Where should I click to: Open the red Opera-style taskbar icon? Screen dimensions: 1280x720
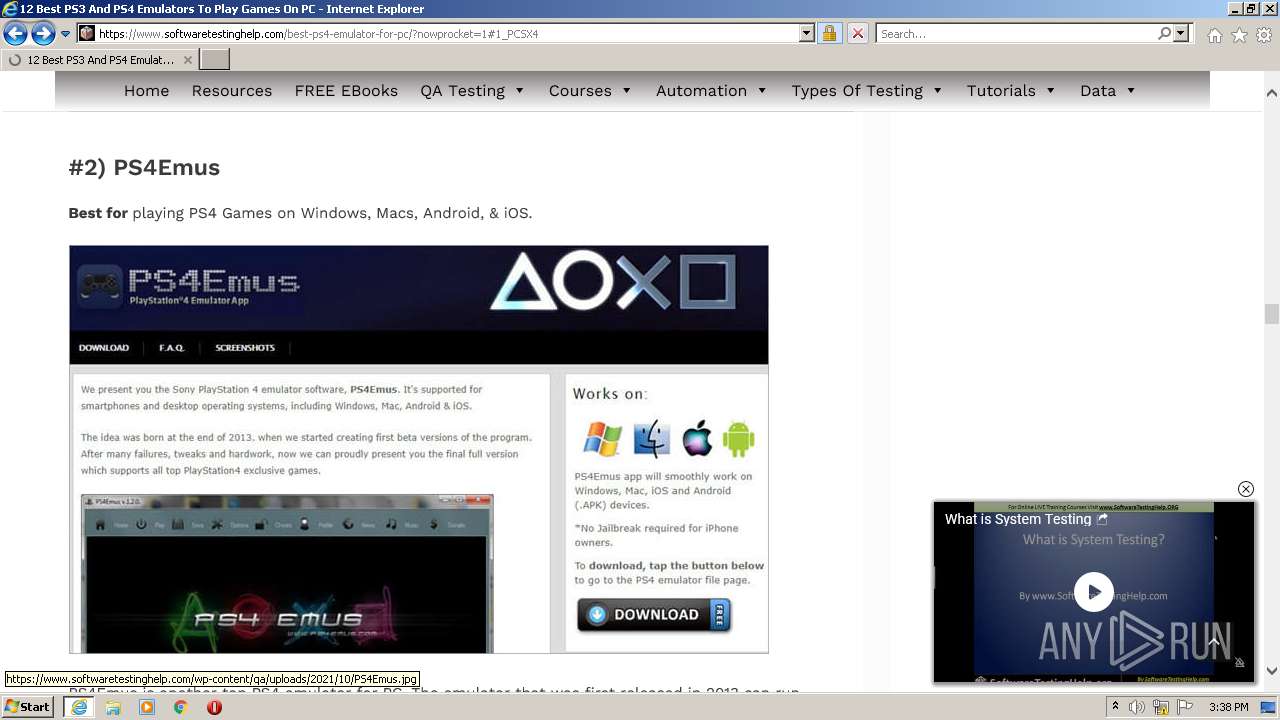(x=214, y=707)
